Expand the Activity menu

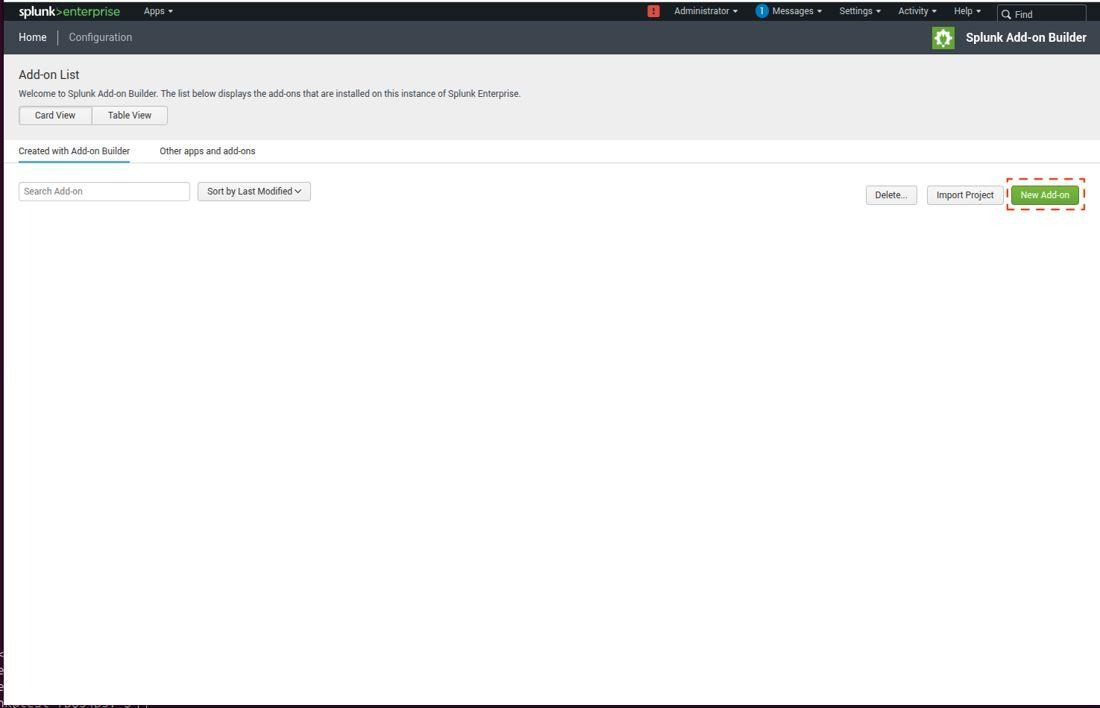point(917,11)
